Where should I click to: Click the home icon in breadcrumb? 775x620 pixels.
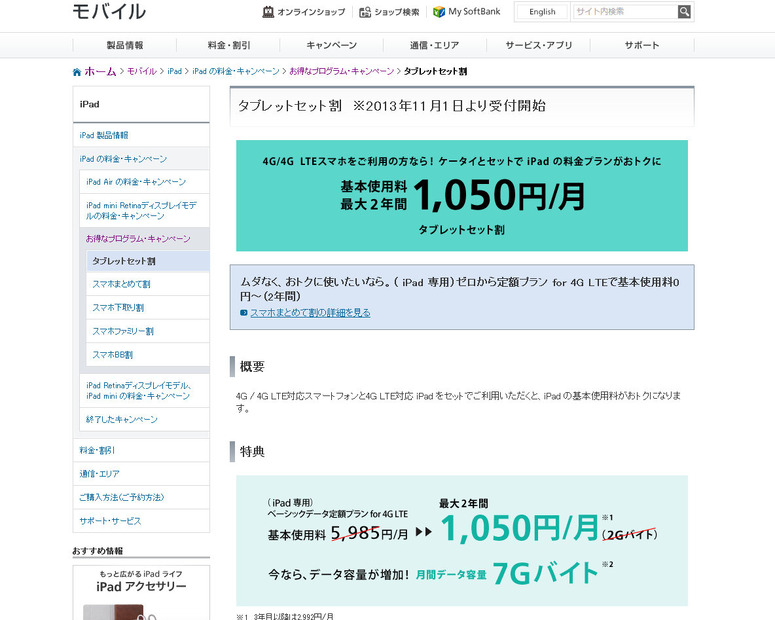coord(77,72)
